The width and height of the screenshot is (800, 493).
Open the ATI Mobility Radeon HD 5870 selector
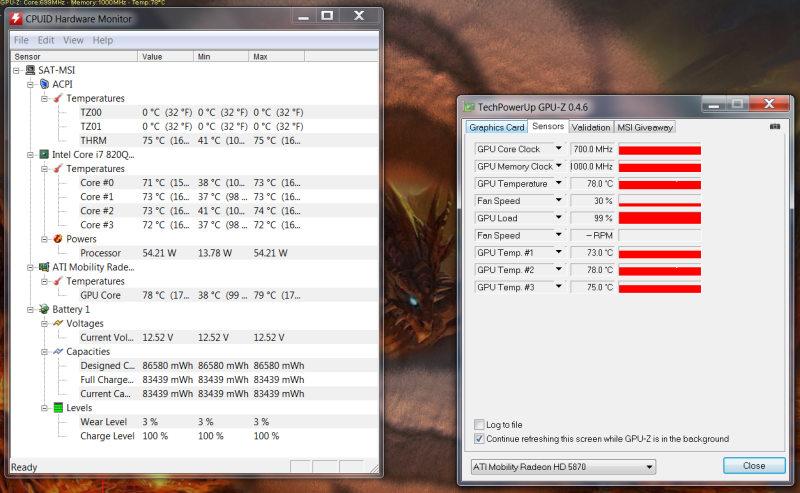click(563, 466)
